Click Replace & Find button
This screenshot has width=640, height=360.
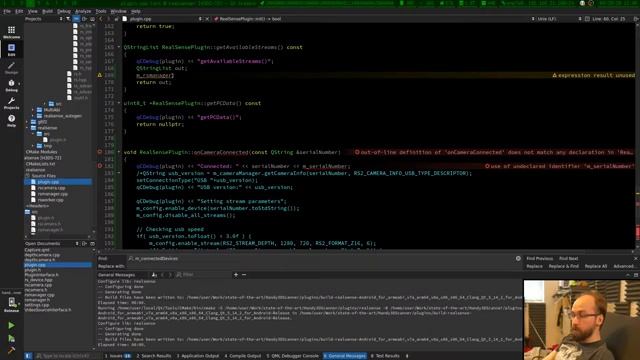[x=564, y=266]
